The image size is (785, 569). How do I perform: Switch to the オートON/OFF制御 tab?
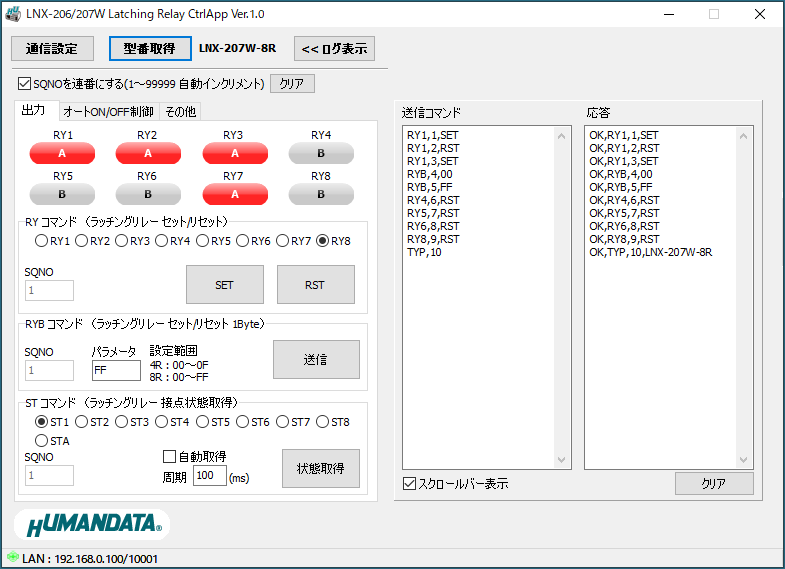(x=108, y=111)
